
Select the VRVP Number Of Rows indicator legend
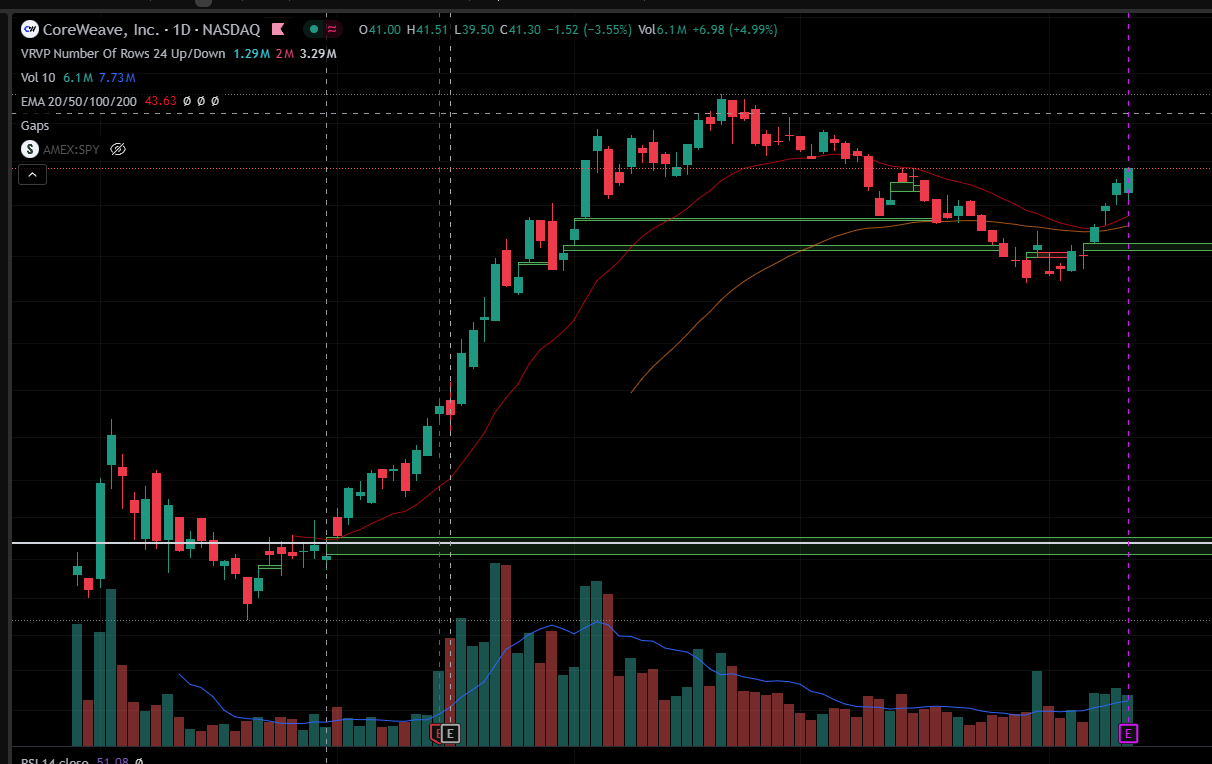[123, 54]
